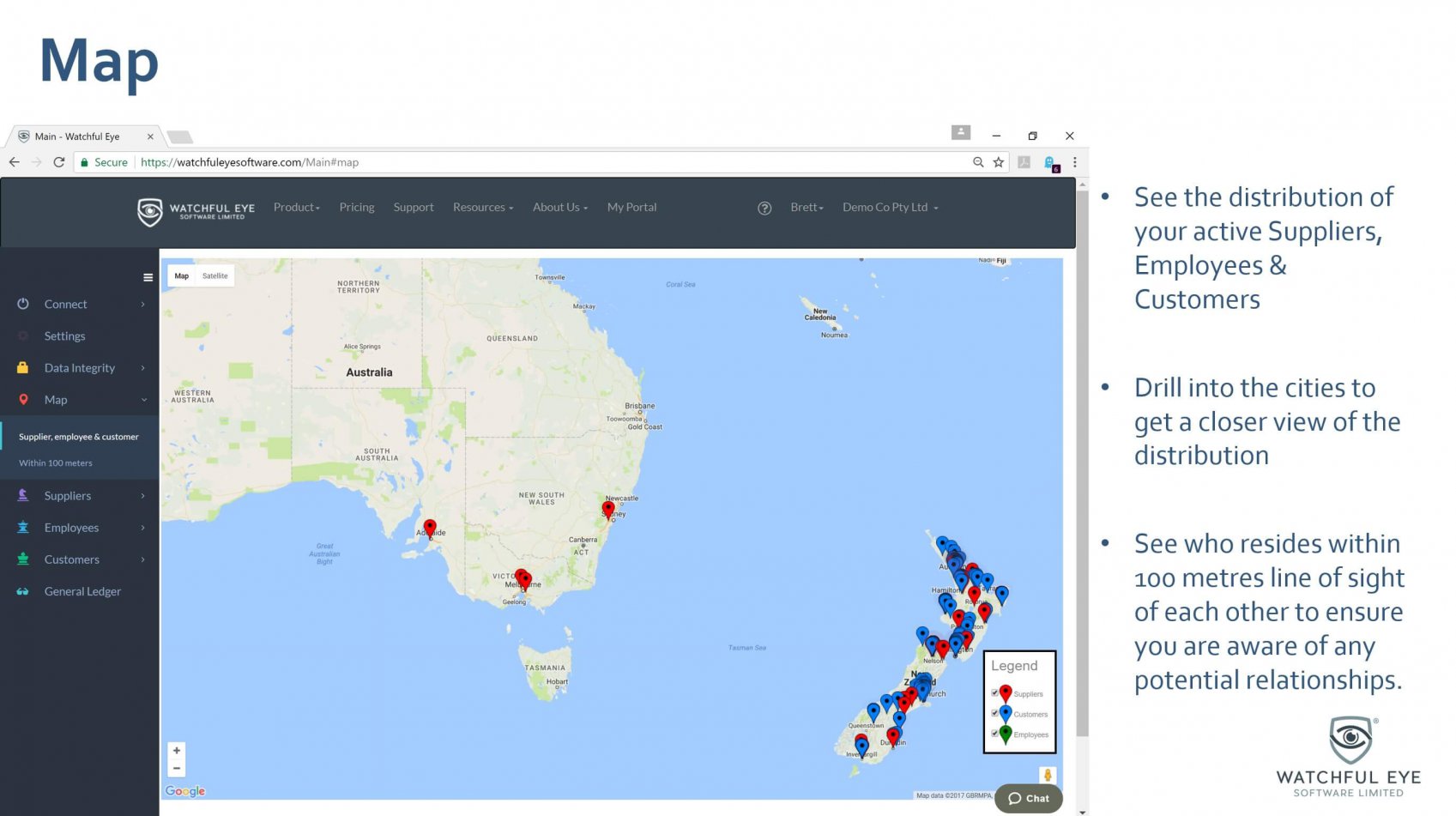Click the Customers sidebar icon
The image size is (1456, 816).
tap(23, 559)
